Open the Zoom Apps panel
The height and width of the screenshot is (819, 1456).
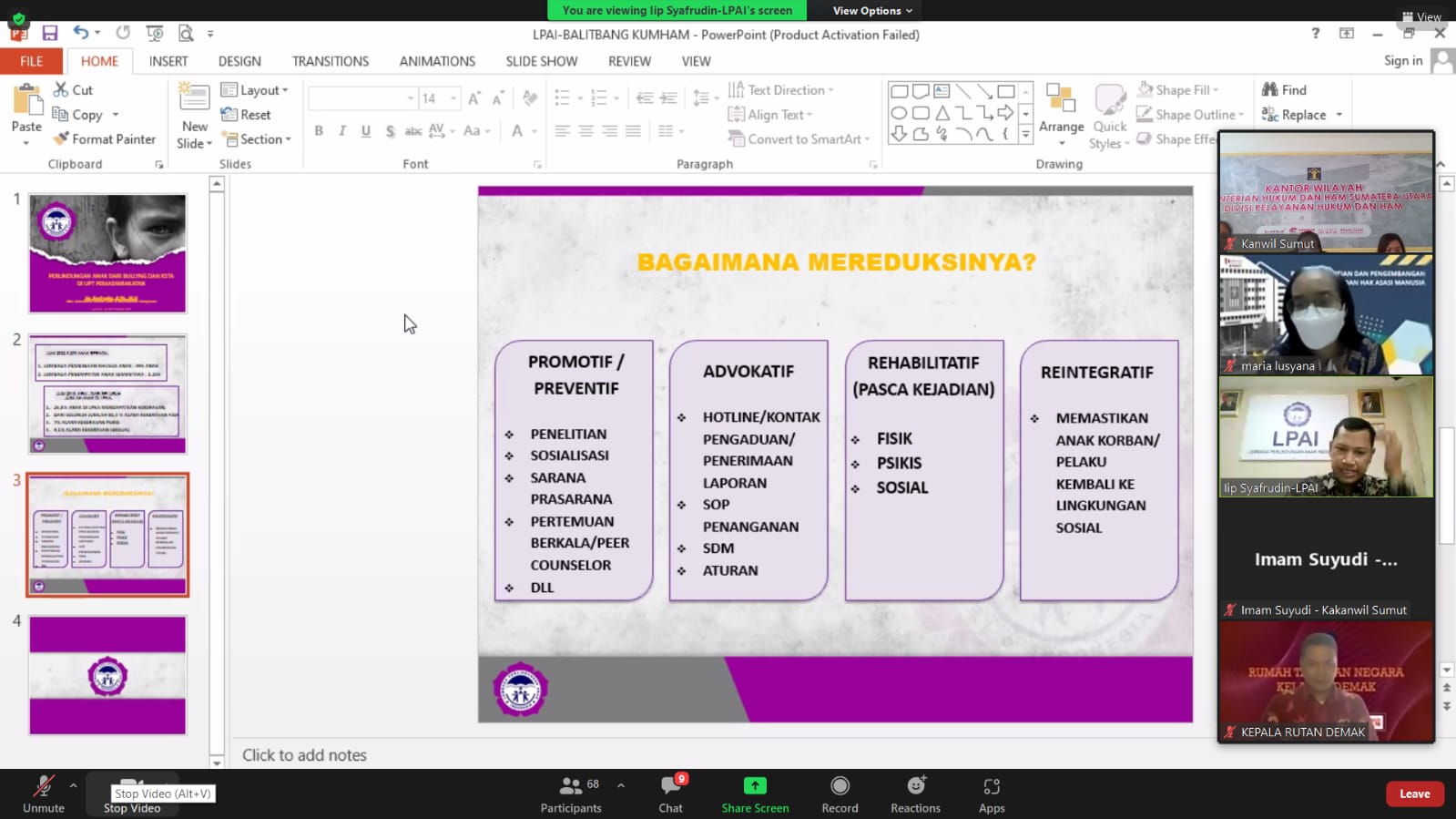pyautogui.click(x=992, y=793)
